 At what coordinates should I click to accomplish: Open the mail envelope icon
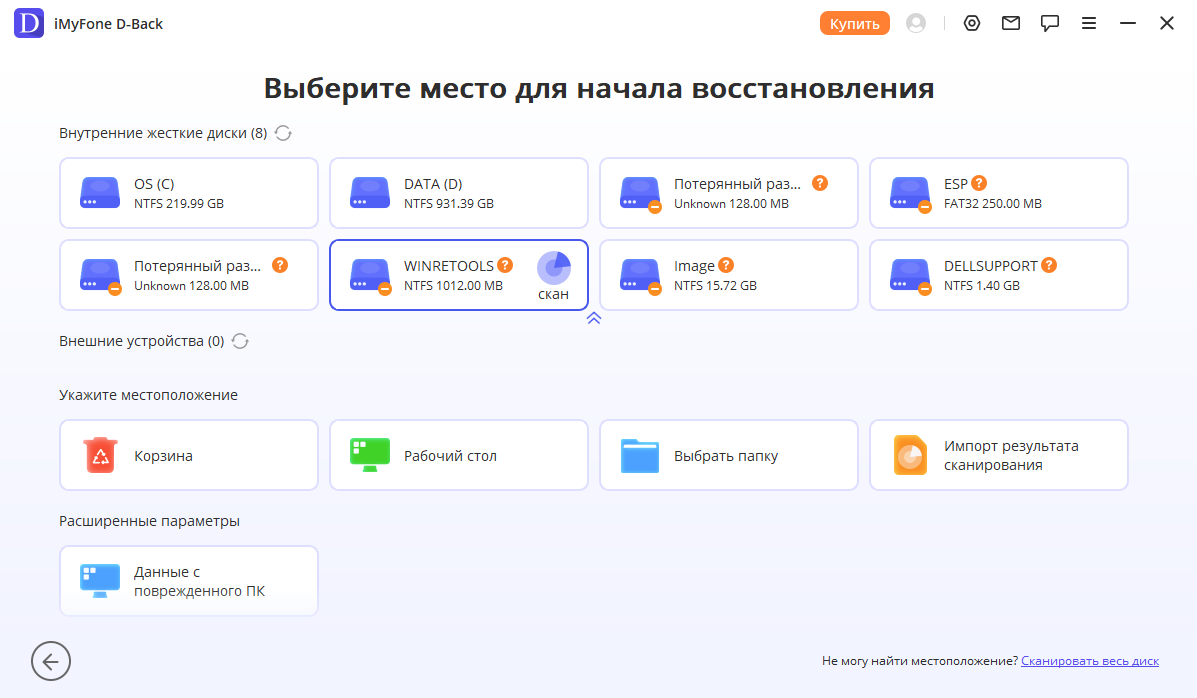1011,23
